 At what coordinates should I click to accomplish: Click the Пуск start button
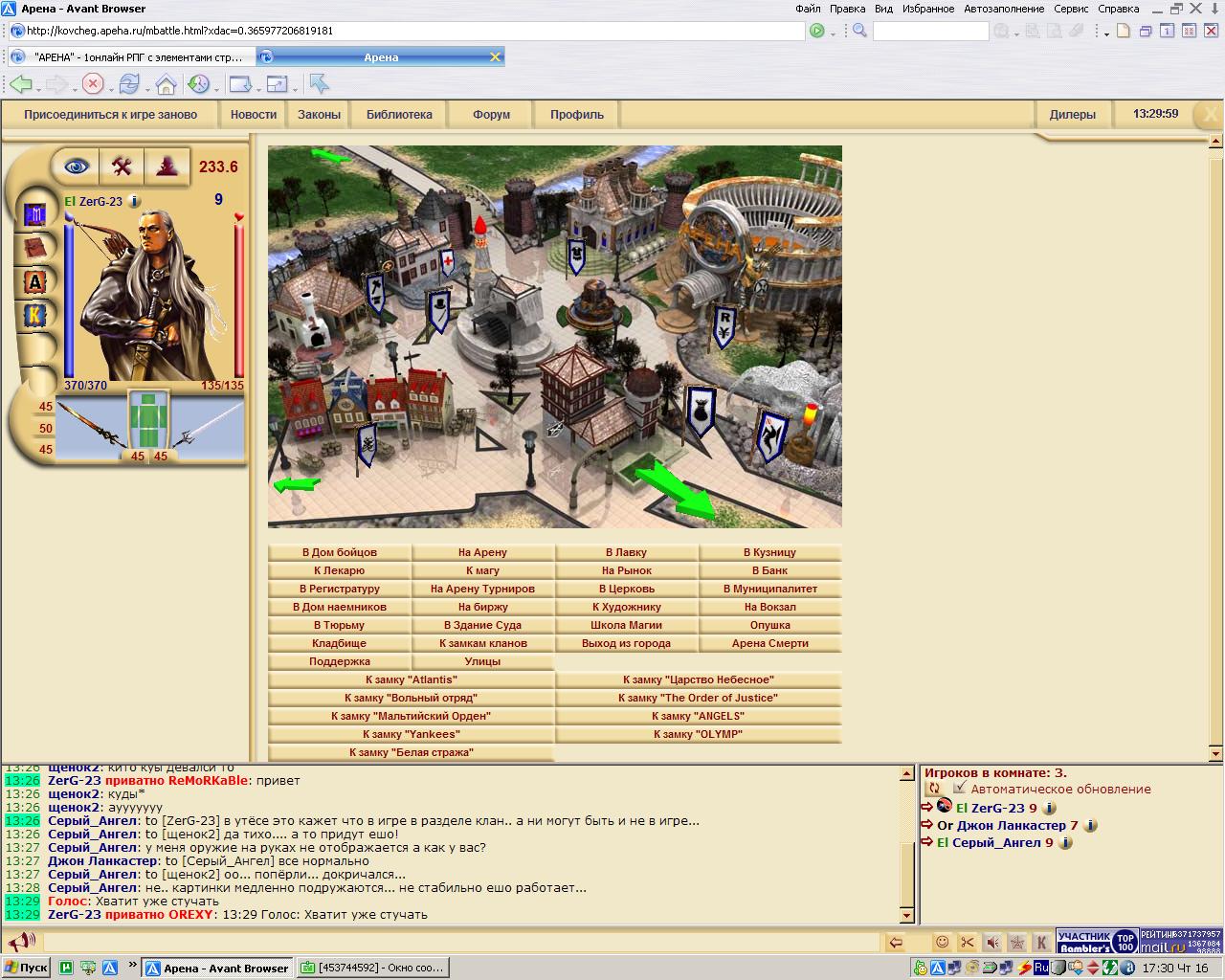pos(27,968)
